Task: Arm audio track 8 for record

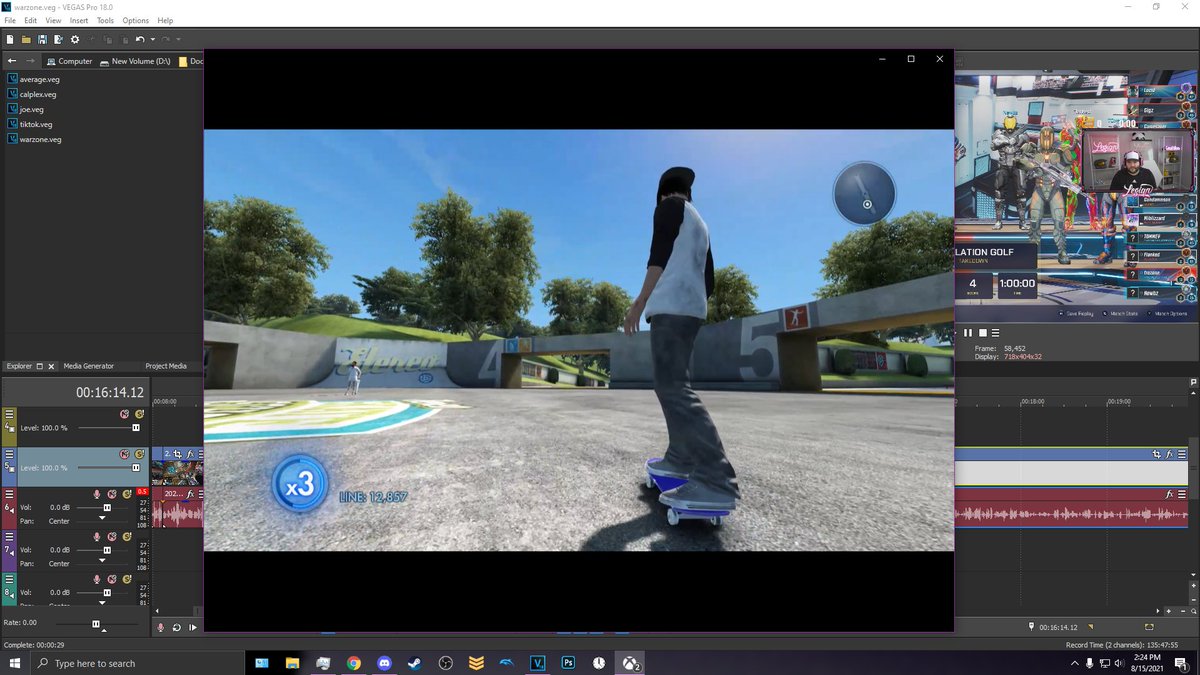Action: [97, 579]
